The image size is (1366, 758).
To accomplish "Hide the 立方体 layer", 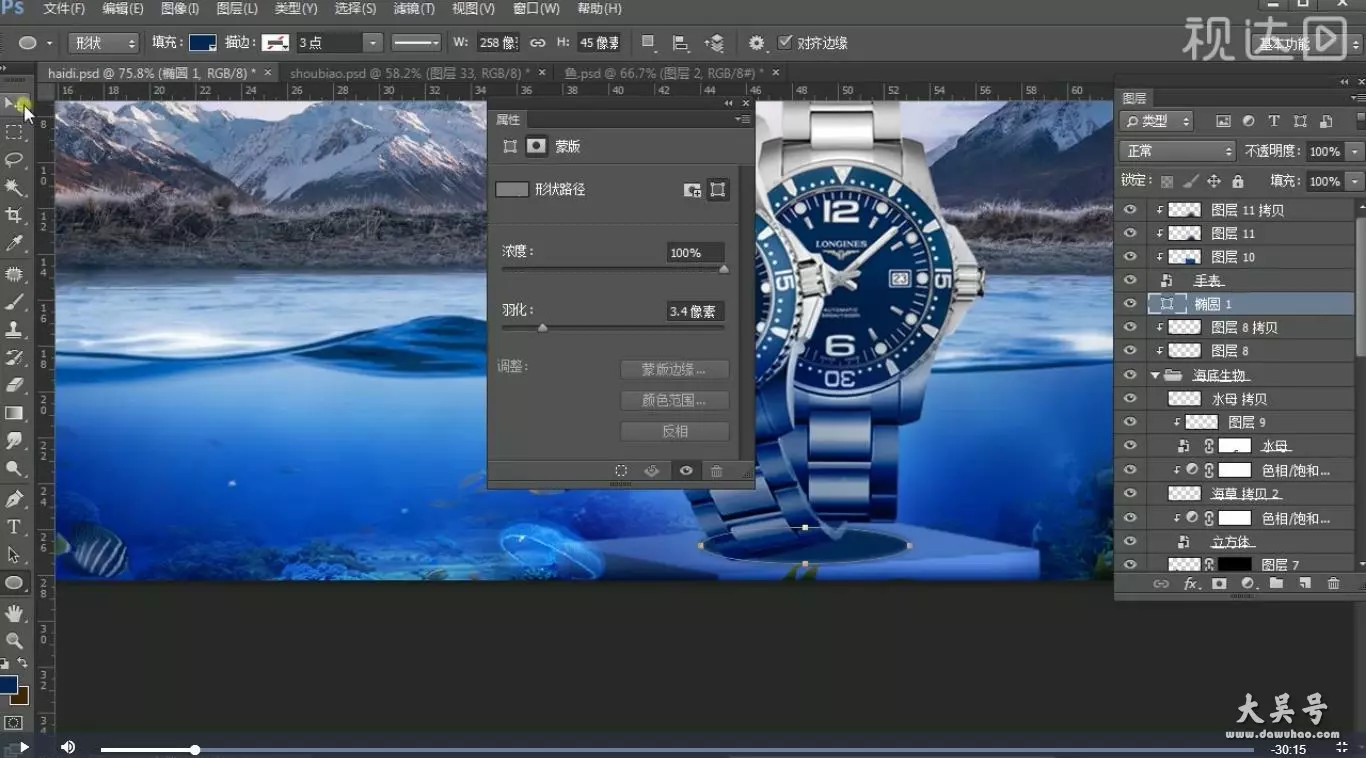I will [x=1130, y=541].
